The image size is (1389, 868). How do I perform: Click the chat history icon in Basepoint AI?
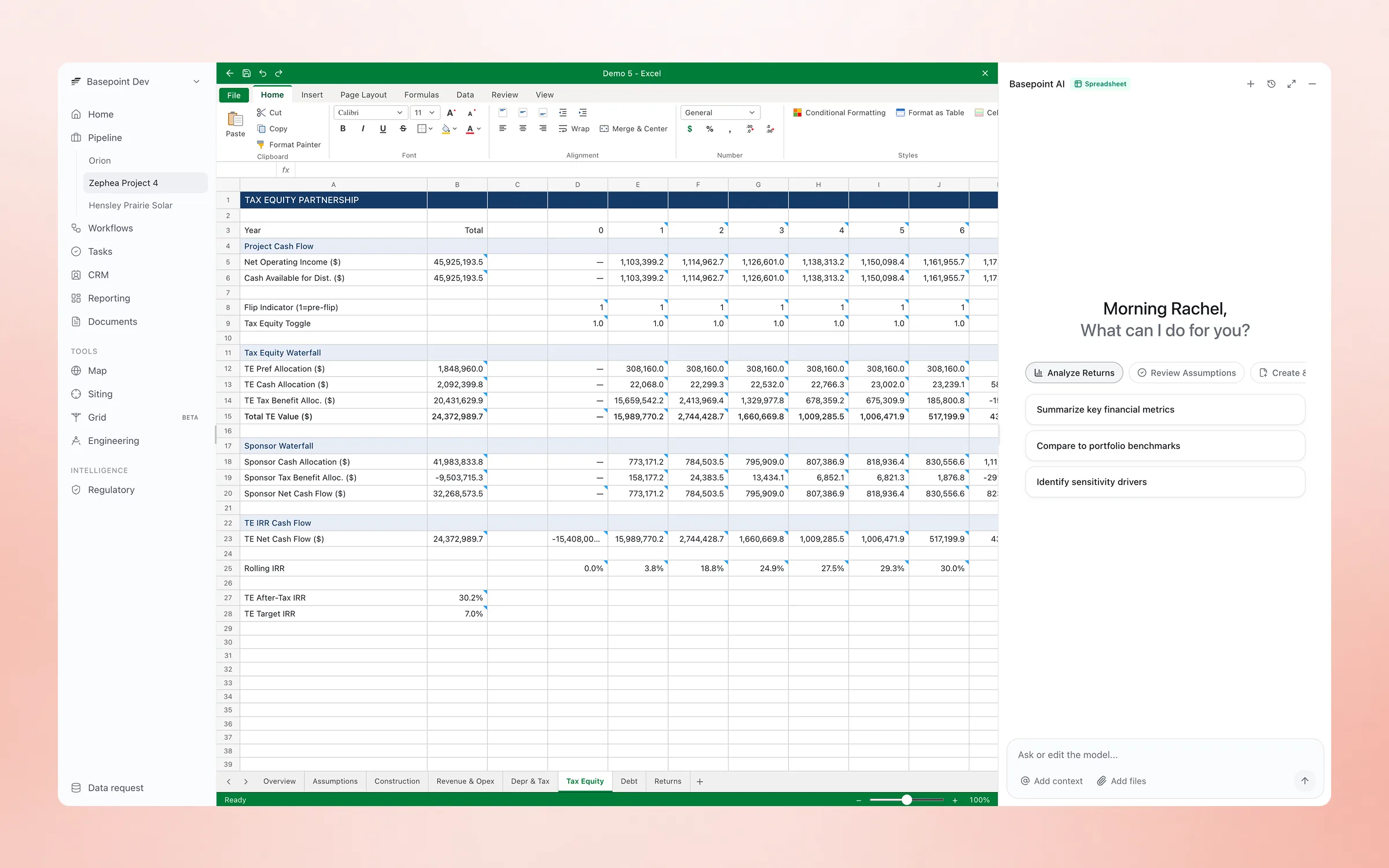1271,84
